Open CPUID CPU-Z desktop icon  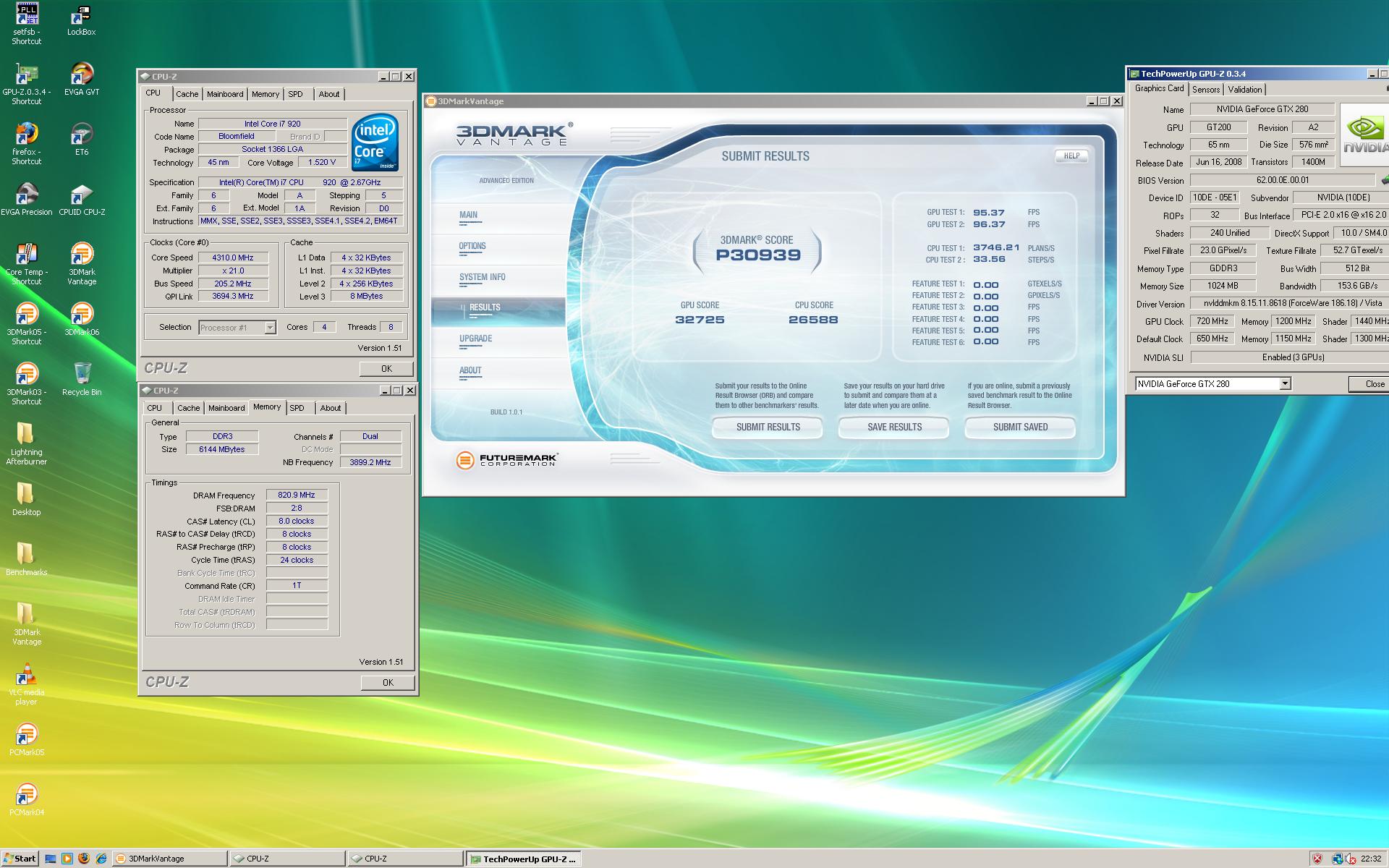82,200
